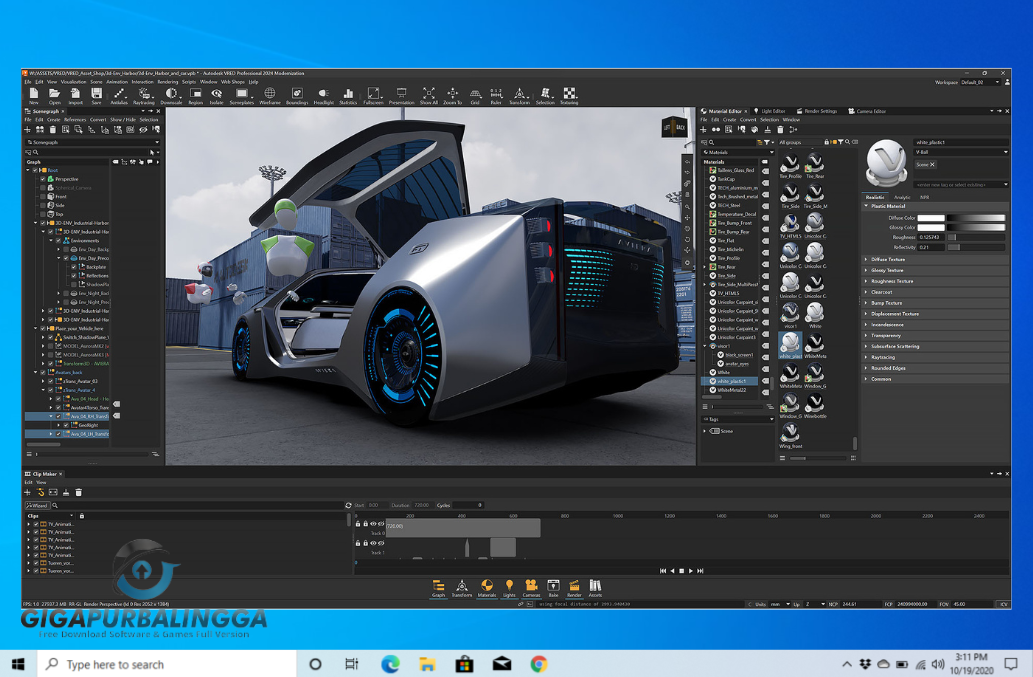Uncheck the Backplate node checkbox

point(74,267)
